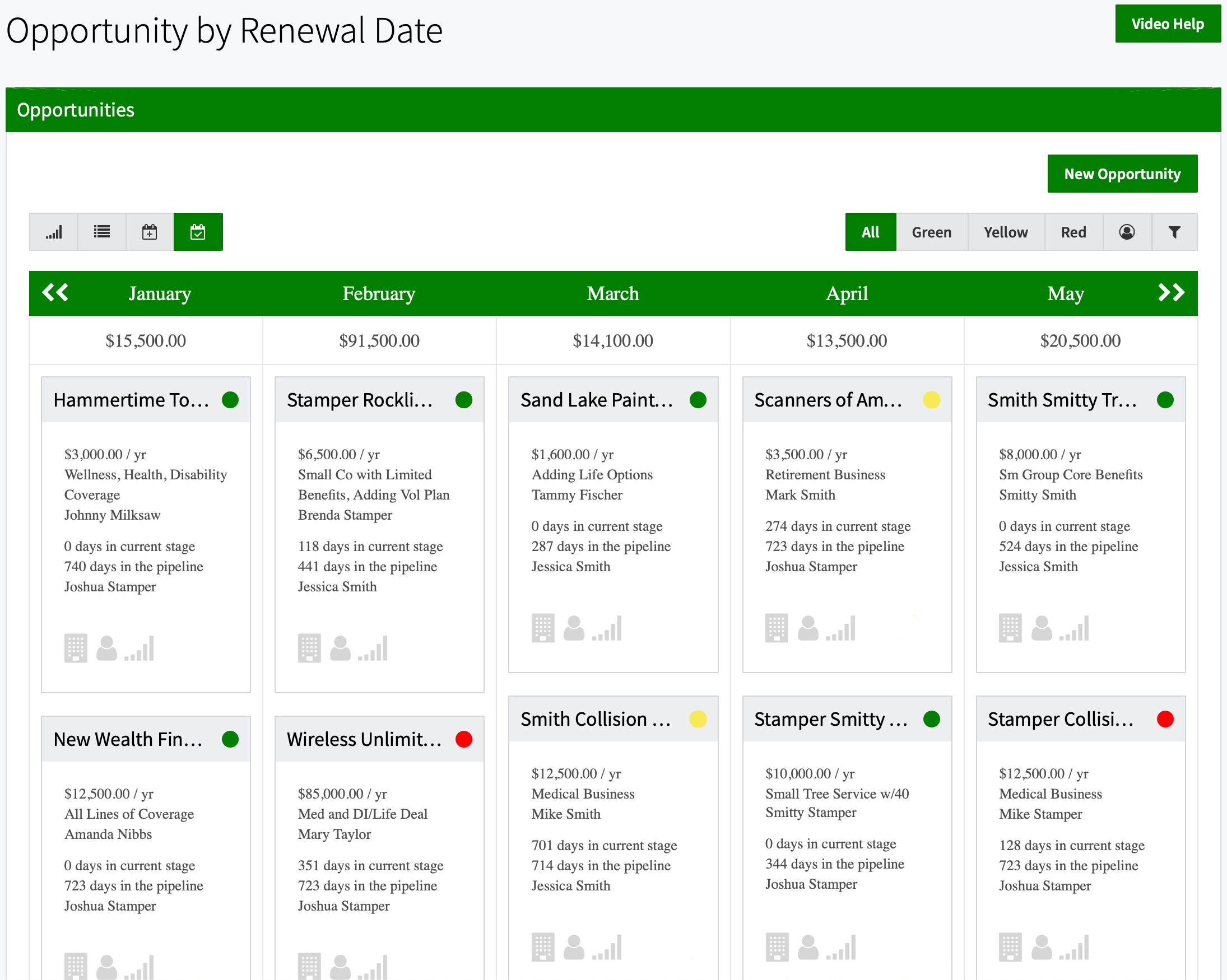Filter opportunities by Red status
Image resolution: width=1227 pixels, height=980 pixels.
click(1074, 232)
